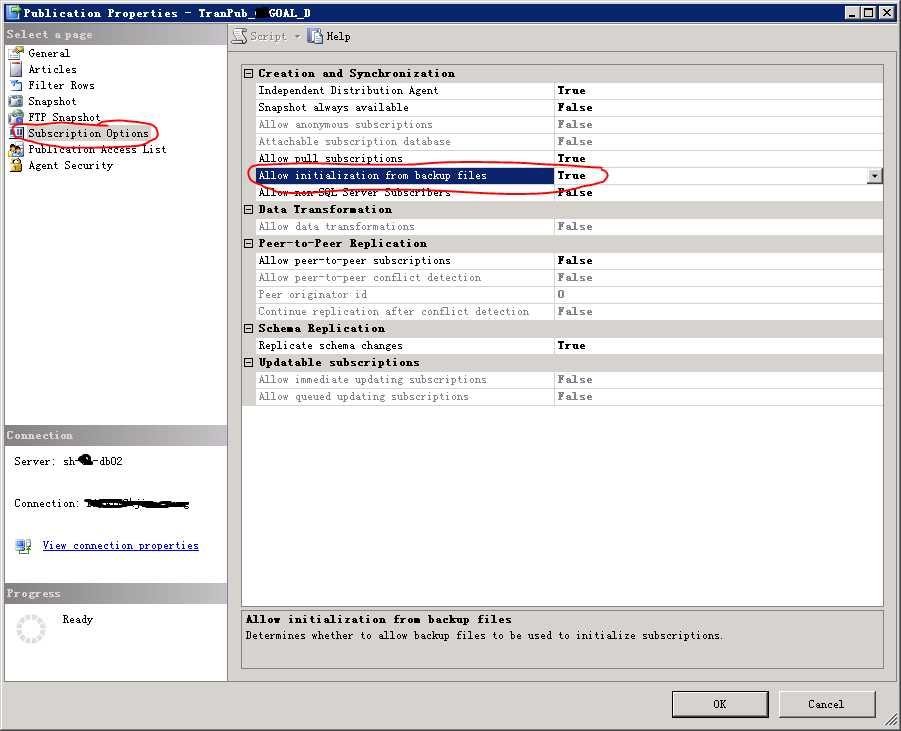Image resolution: width=901 pixels, height=731 pixels.
Task: Open the View connection properties link
Action: [121, 546]
